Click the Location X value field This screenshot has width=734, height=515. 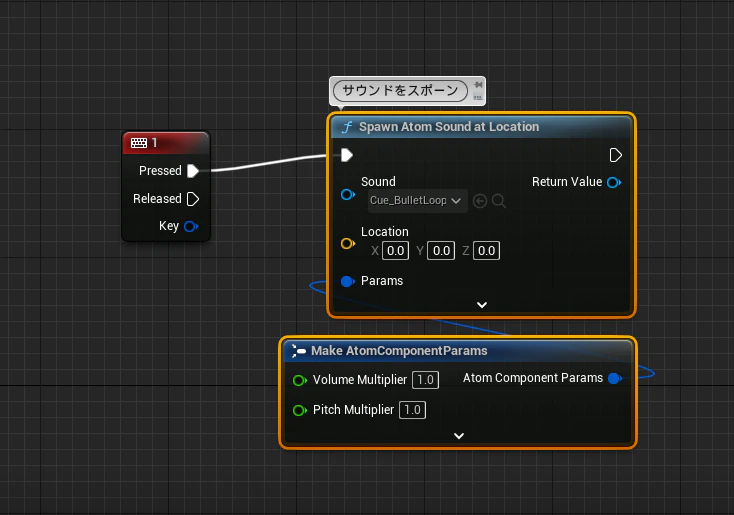396,250
